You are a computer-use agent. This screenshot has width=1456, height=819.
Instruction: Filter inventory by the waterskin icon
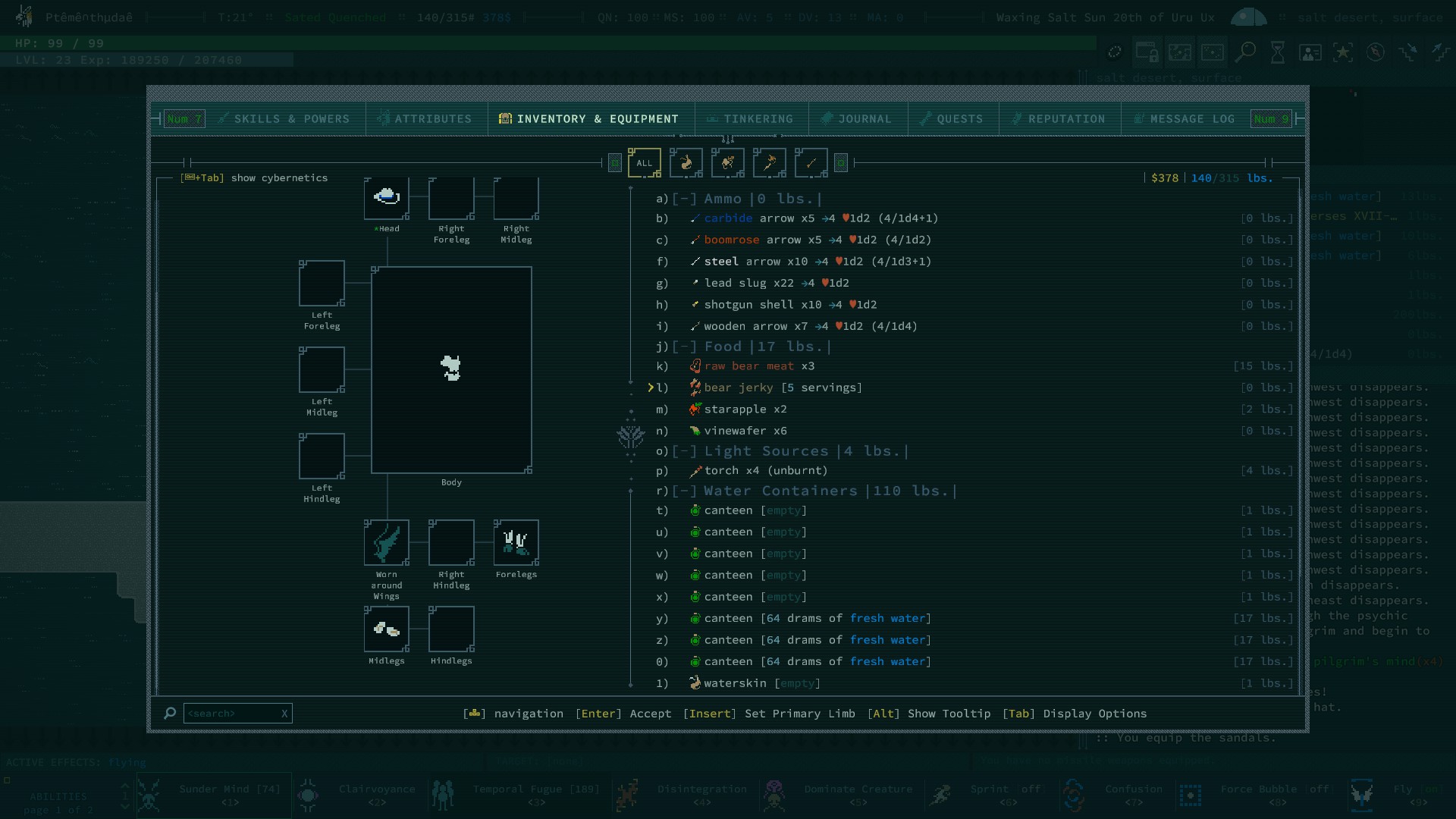click(x=686, y=163)
